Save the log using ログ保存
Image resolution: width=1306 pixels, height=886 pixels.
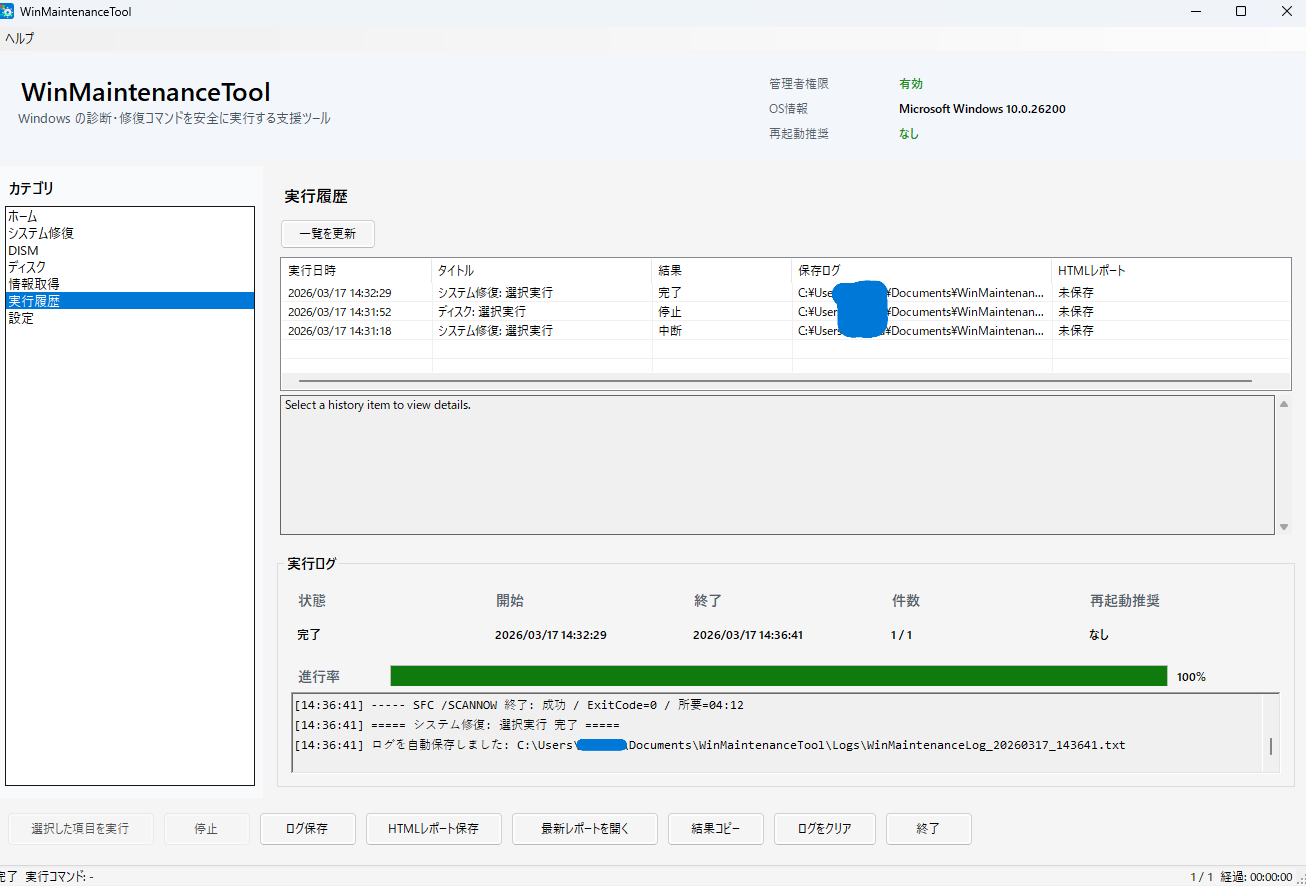click(307, 828)
